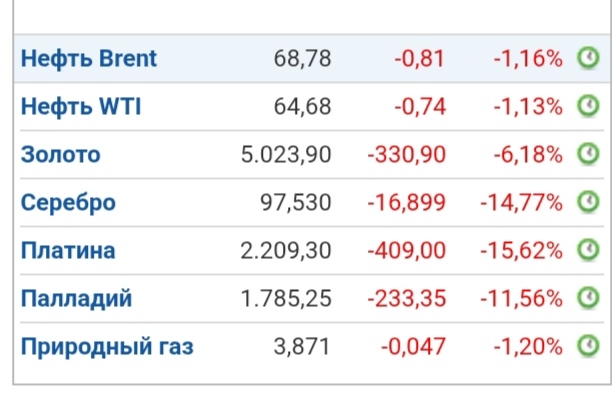Click natural gas price 3,871

pyautogui.click(x=302, y=347)
